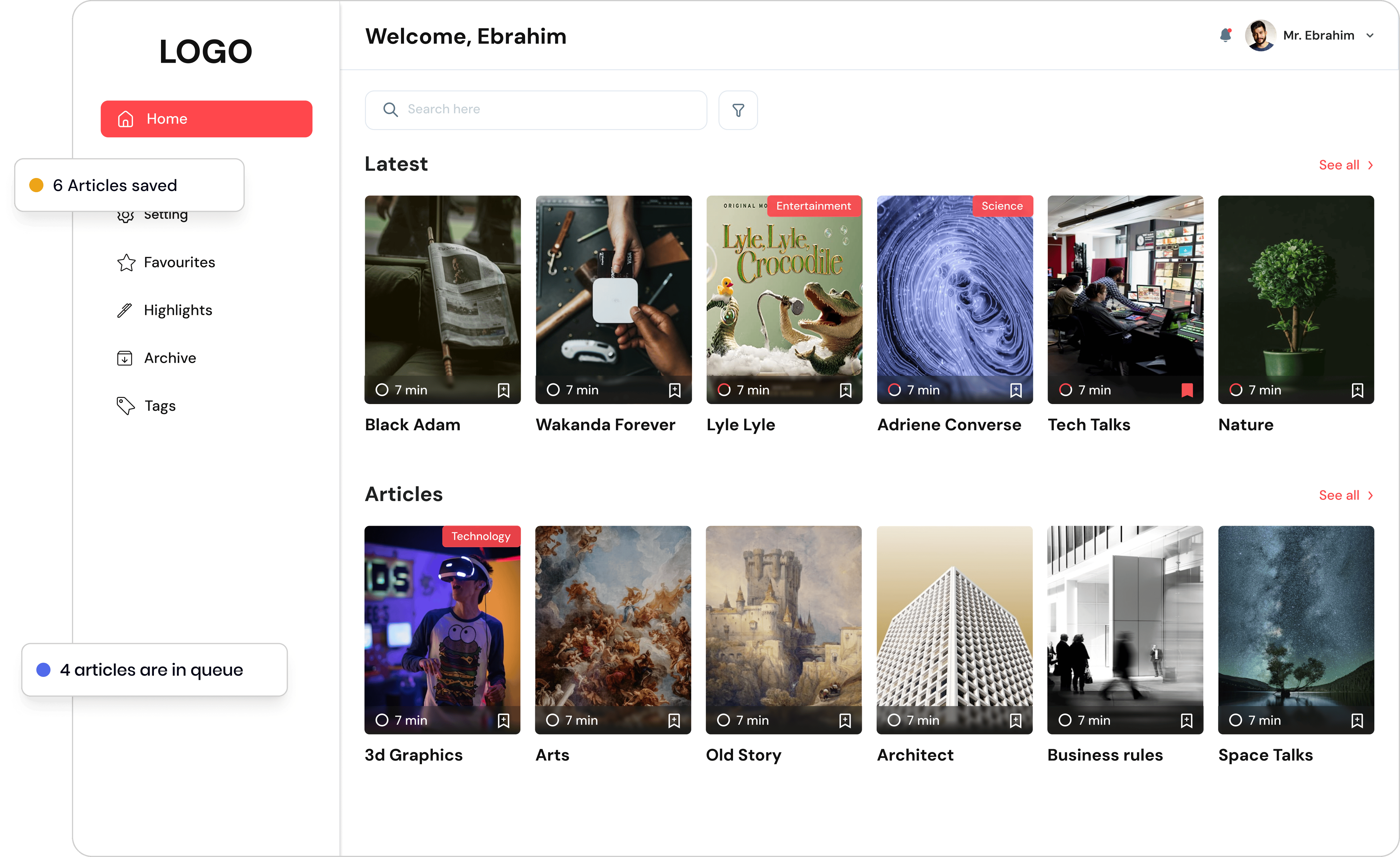Click the chevron beside See all in Articles
This screenshot has width=1400, height=857.
point(1371,495)
